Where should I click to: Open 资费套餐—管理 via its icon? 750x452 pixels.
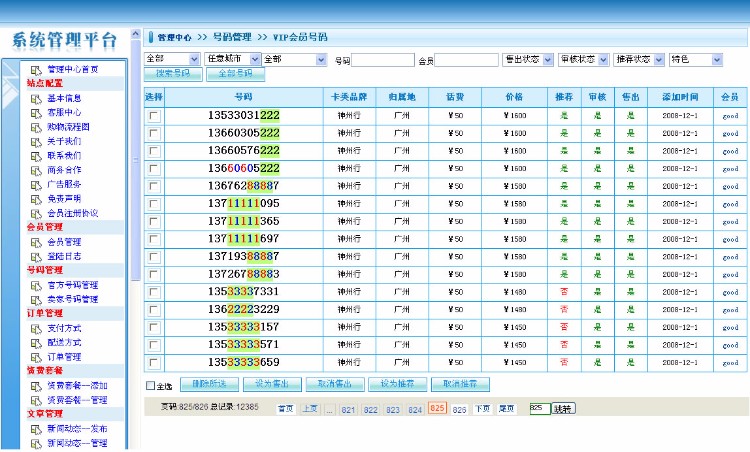click(x=36, y=401)
